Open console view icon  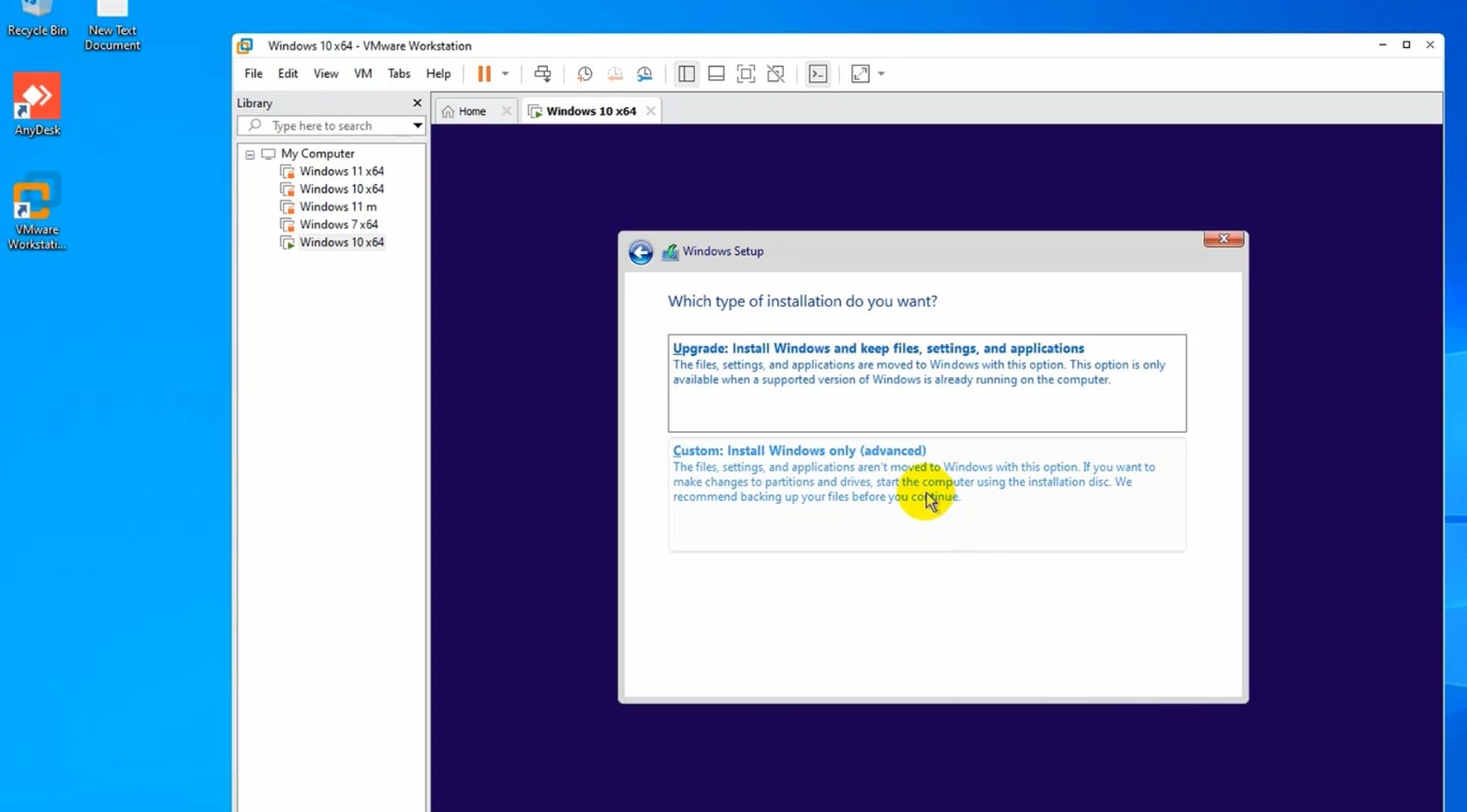pyautogui.click(x=818, y=73)
